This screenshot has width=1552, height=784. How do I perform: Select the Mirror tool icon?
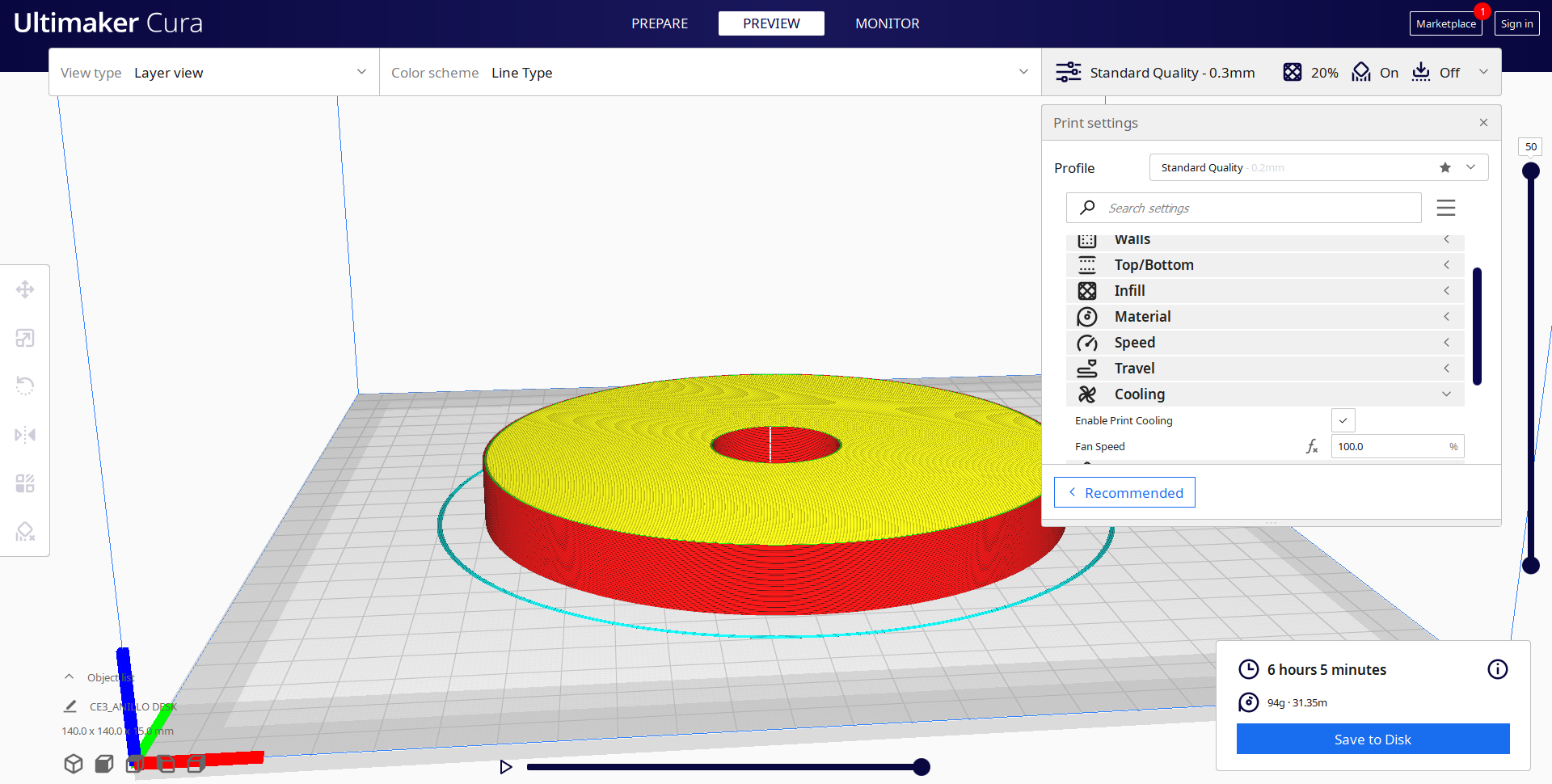point(25,435)
